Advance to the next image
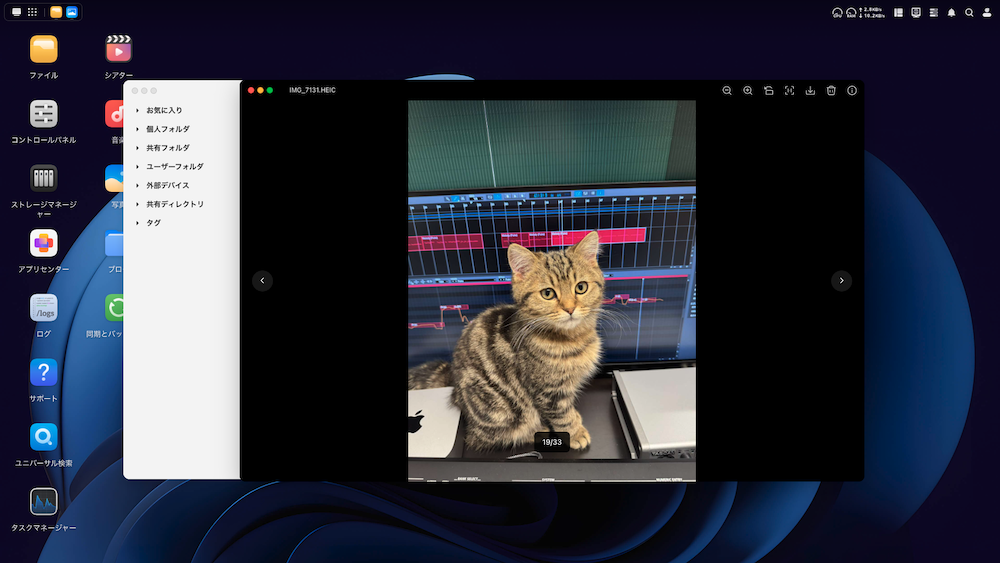Viewport: 1000px width, 563px height. click(842, 281)
